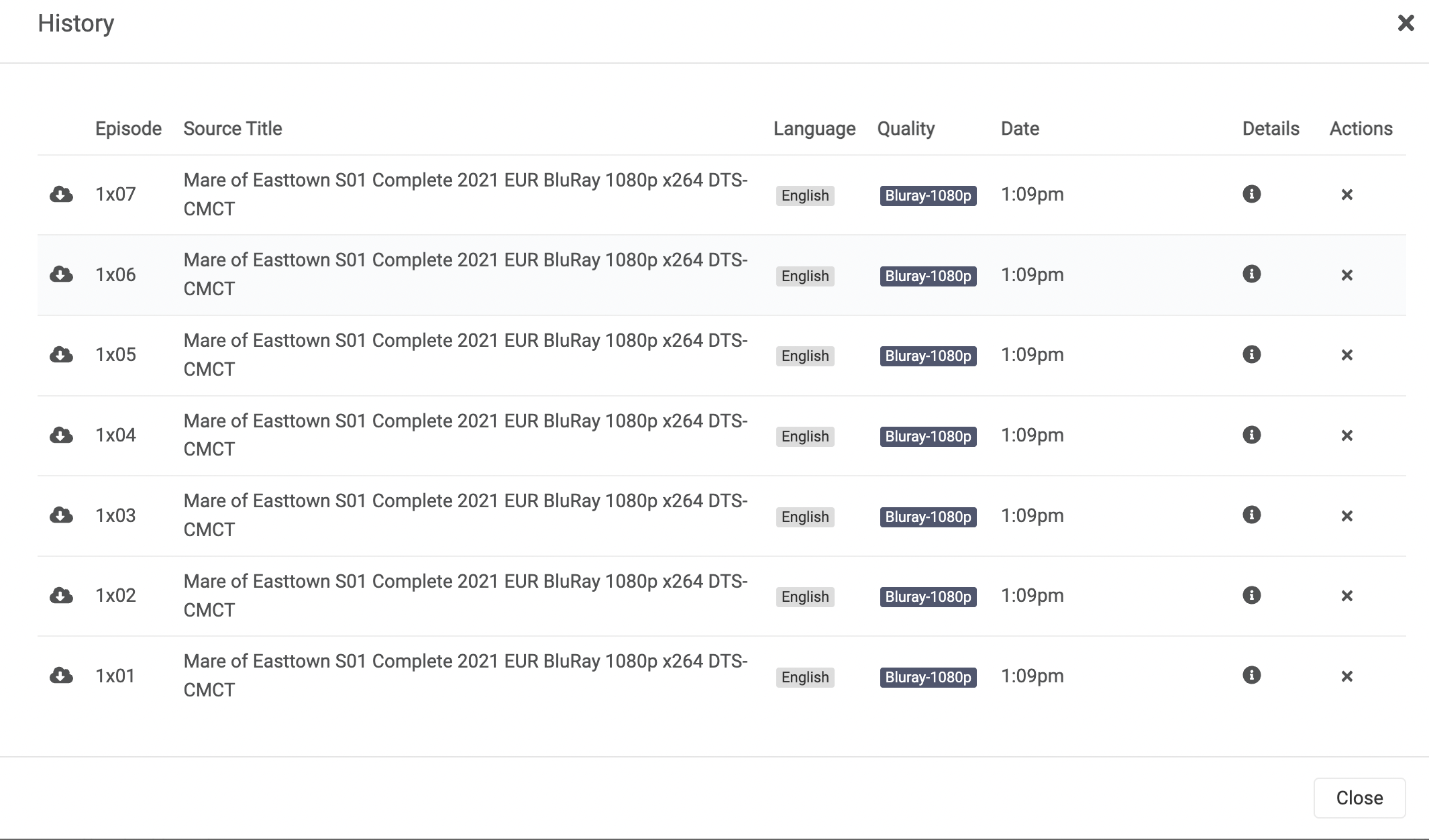Image resolution: width=1429 pixels, height=840 pixels.
Task: Select the source title of episode 1x04
Action: tap(465, 435)
